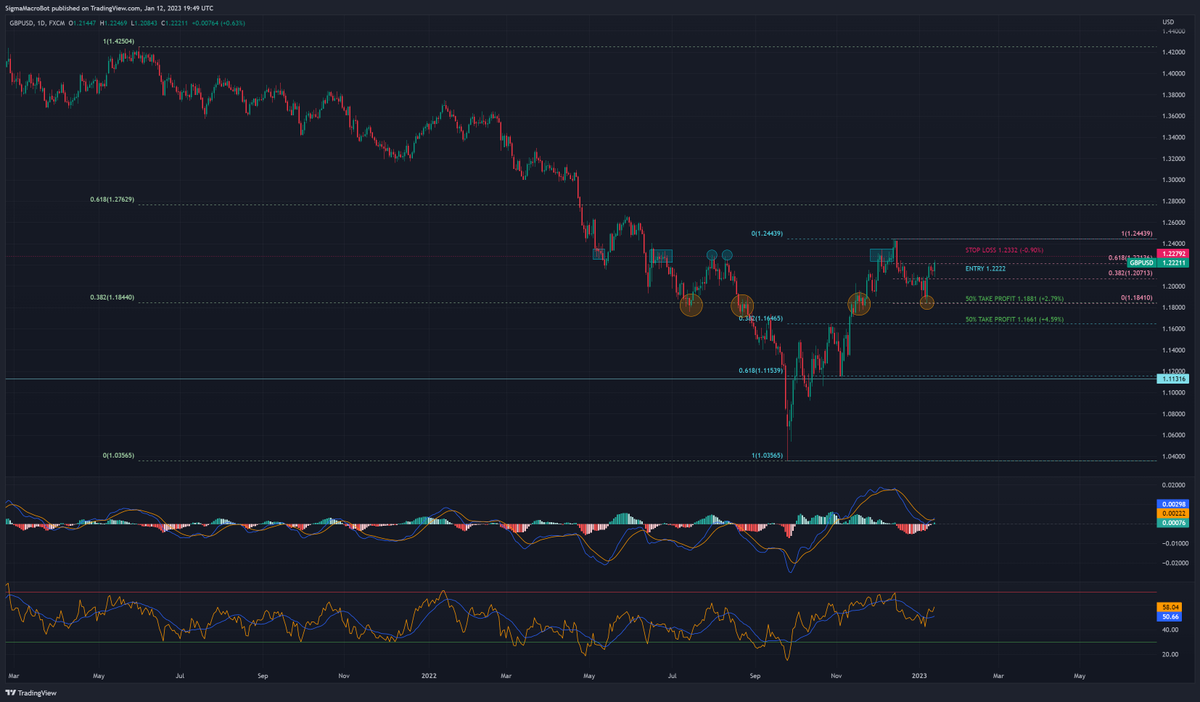
Task: Select the 50% TAKE PROFIT 1.1661 label
Action: click(1014, 319)
